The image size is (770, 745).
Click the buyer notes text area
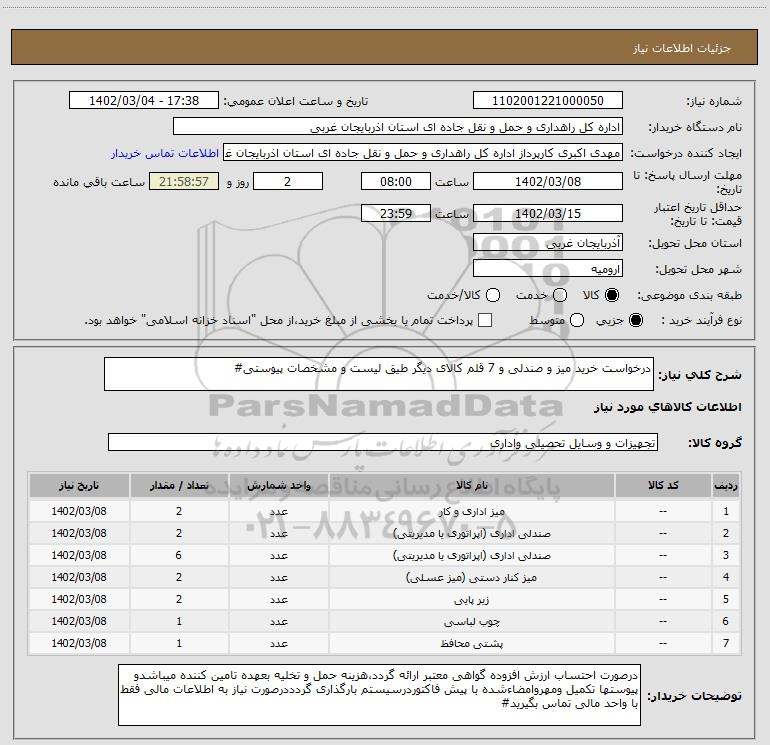click(x=379, y=695)
